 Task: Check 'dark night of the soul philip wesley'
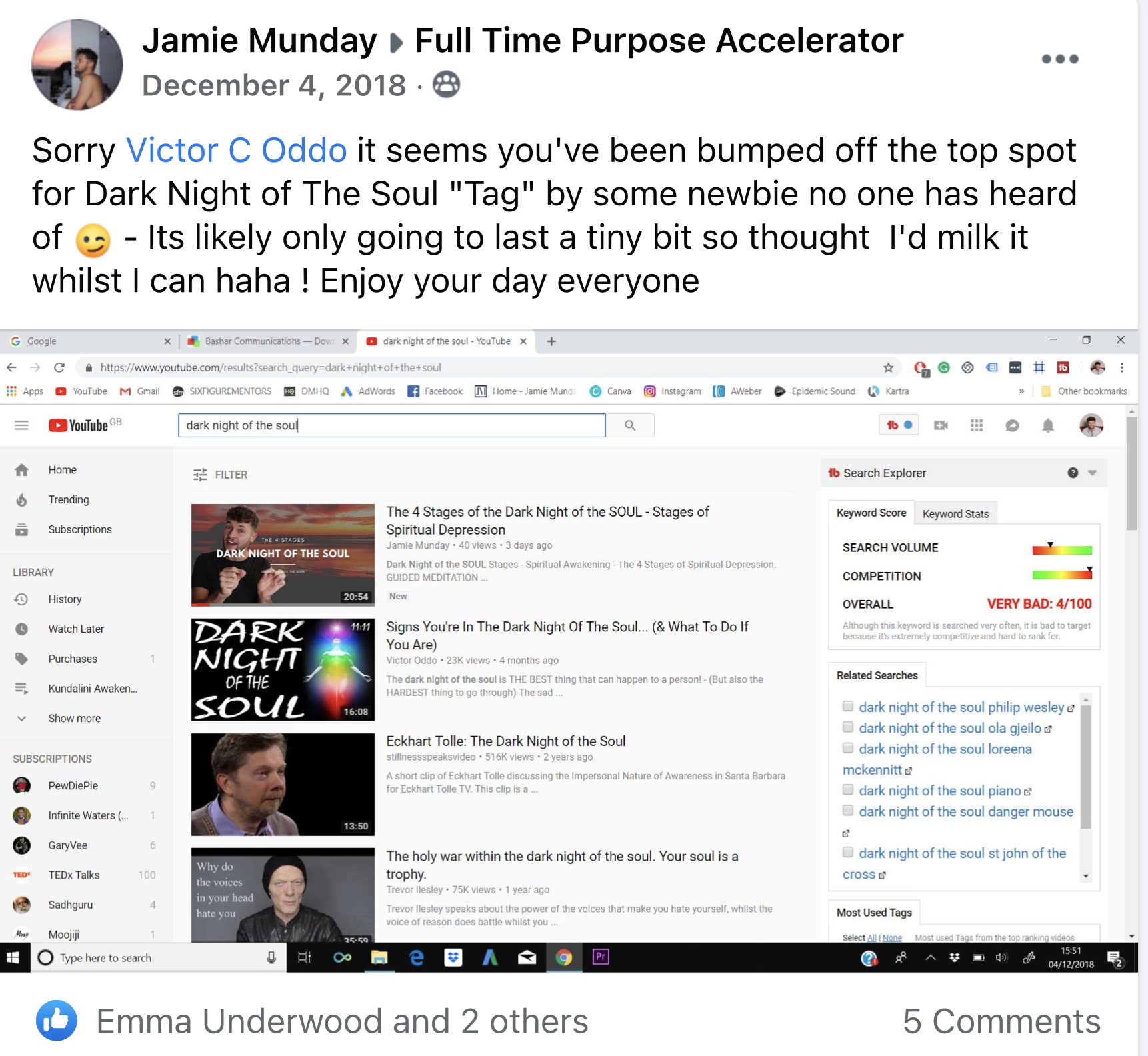(x=848, y=706)
